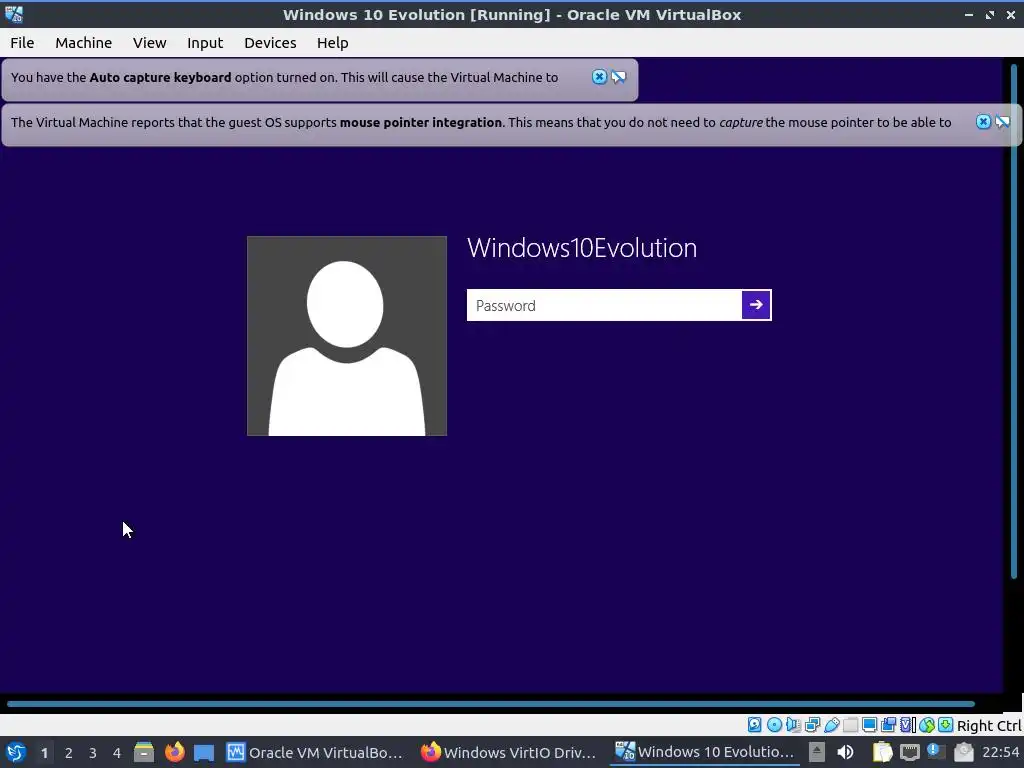
Task: Open the File menu
Action: click(22, 42)
